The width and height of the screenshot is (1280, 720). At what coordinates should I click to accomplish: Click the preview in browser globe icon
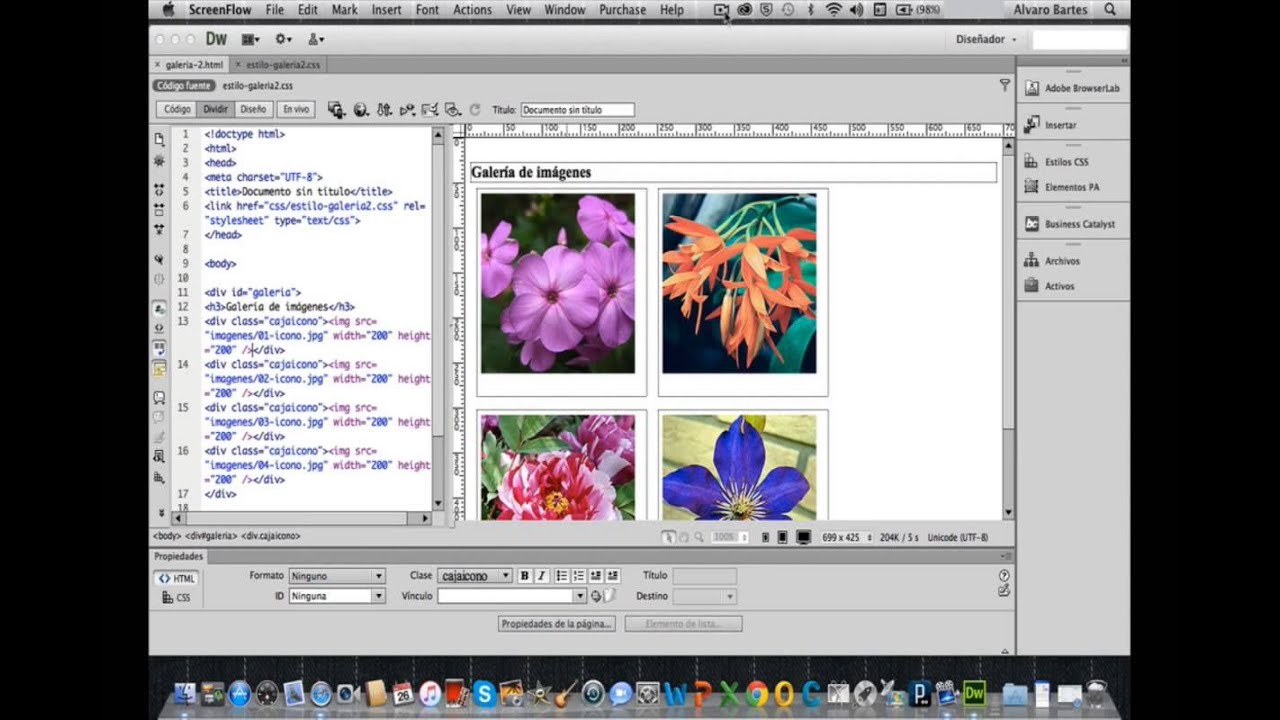tap(361, 110)
